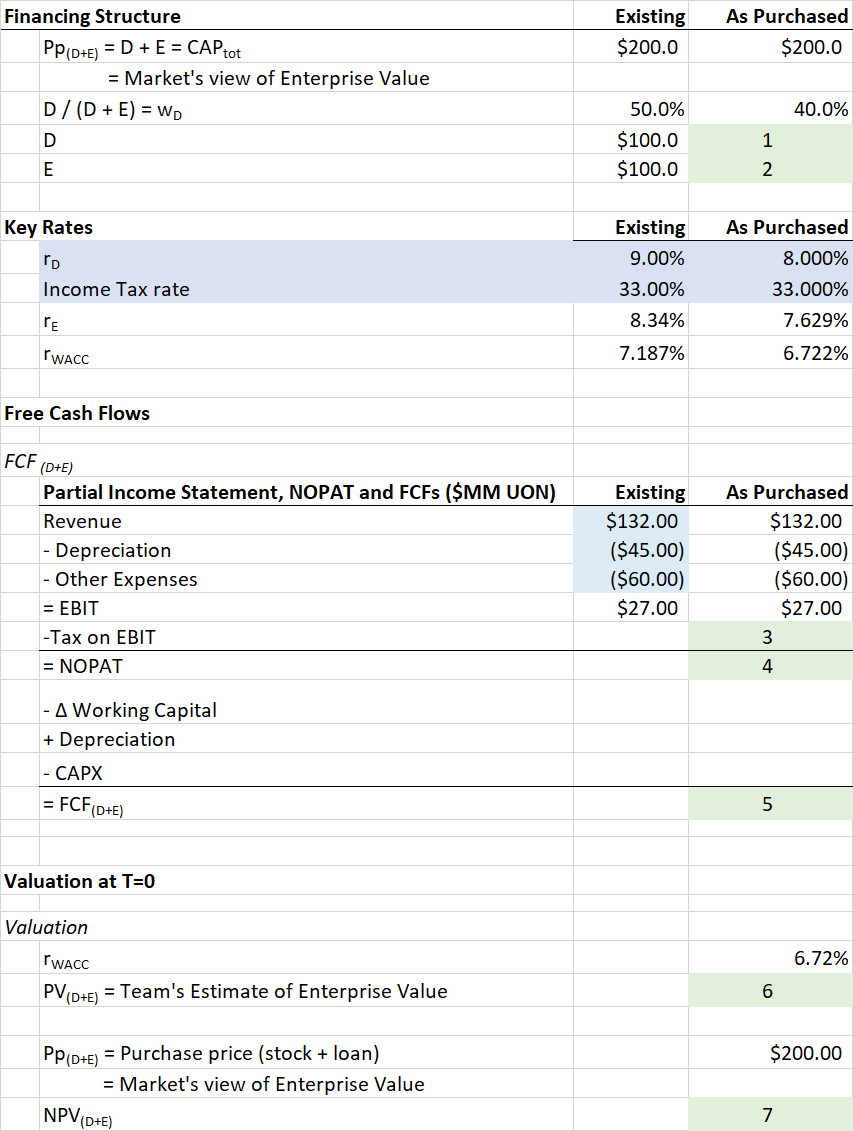Click the rWACC value 7.187% cell
The width and height of the screenshot is (853, 1131).
[650, 352]
